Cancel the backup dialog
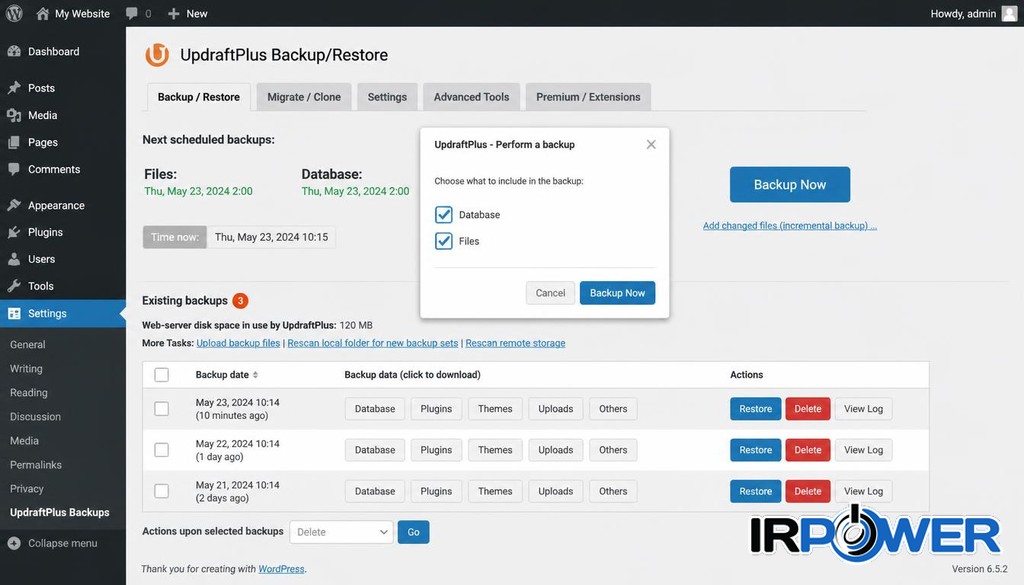This screenshot has height=585, width=1024. pyautogui.click(x=551, y=293)
